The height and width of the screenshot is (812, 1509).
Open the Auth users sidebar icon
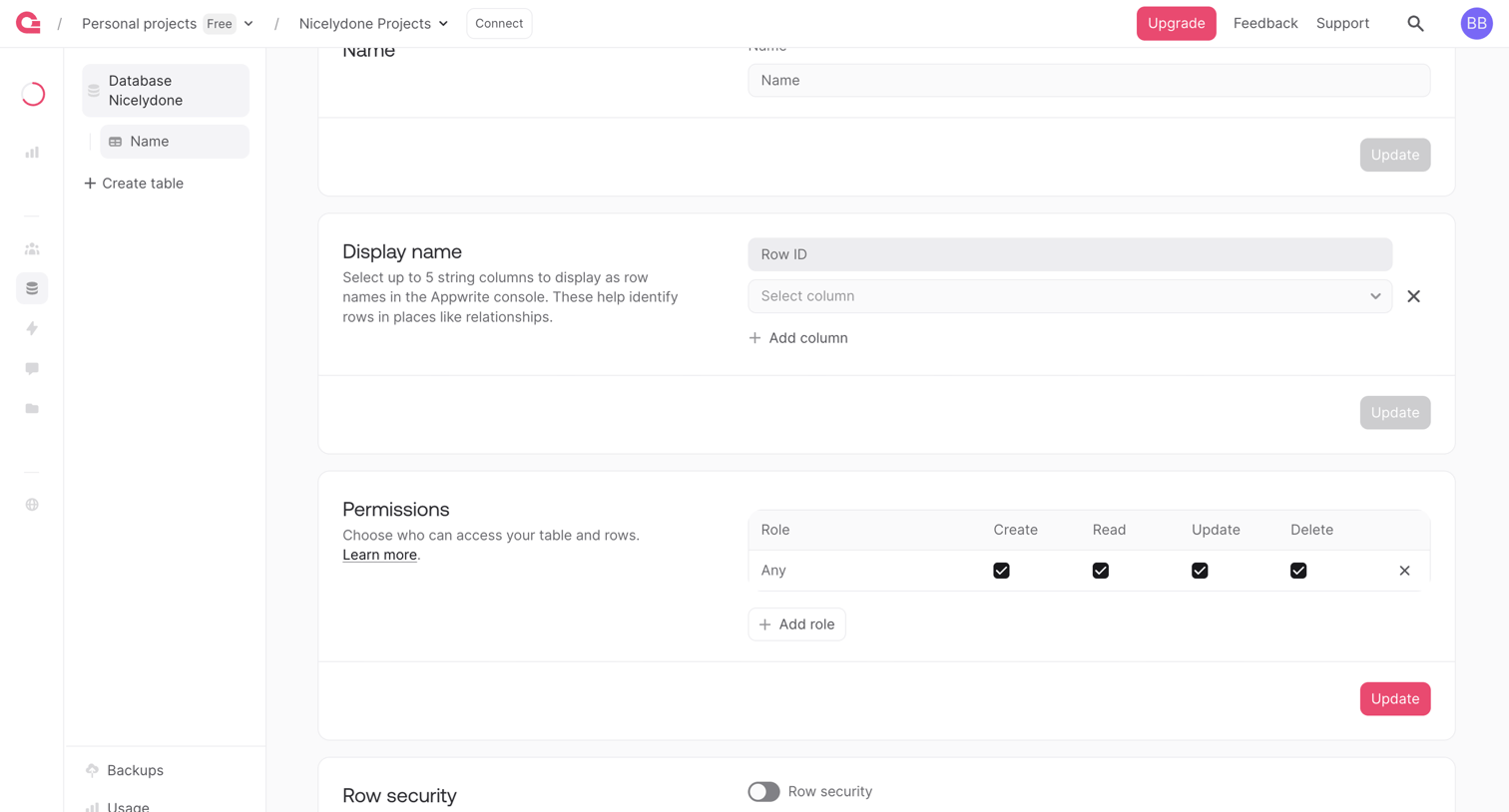(32, 248)
